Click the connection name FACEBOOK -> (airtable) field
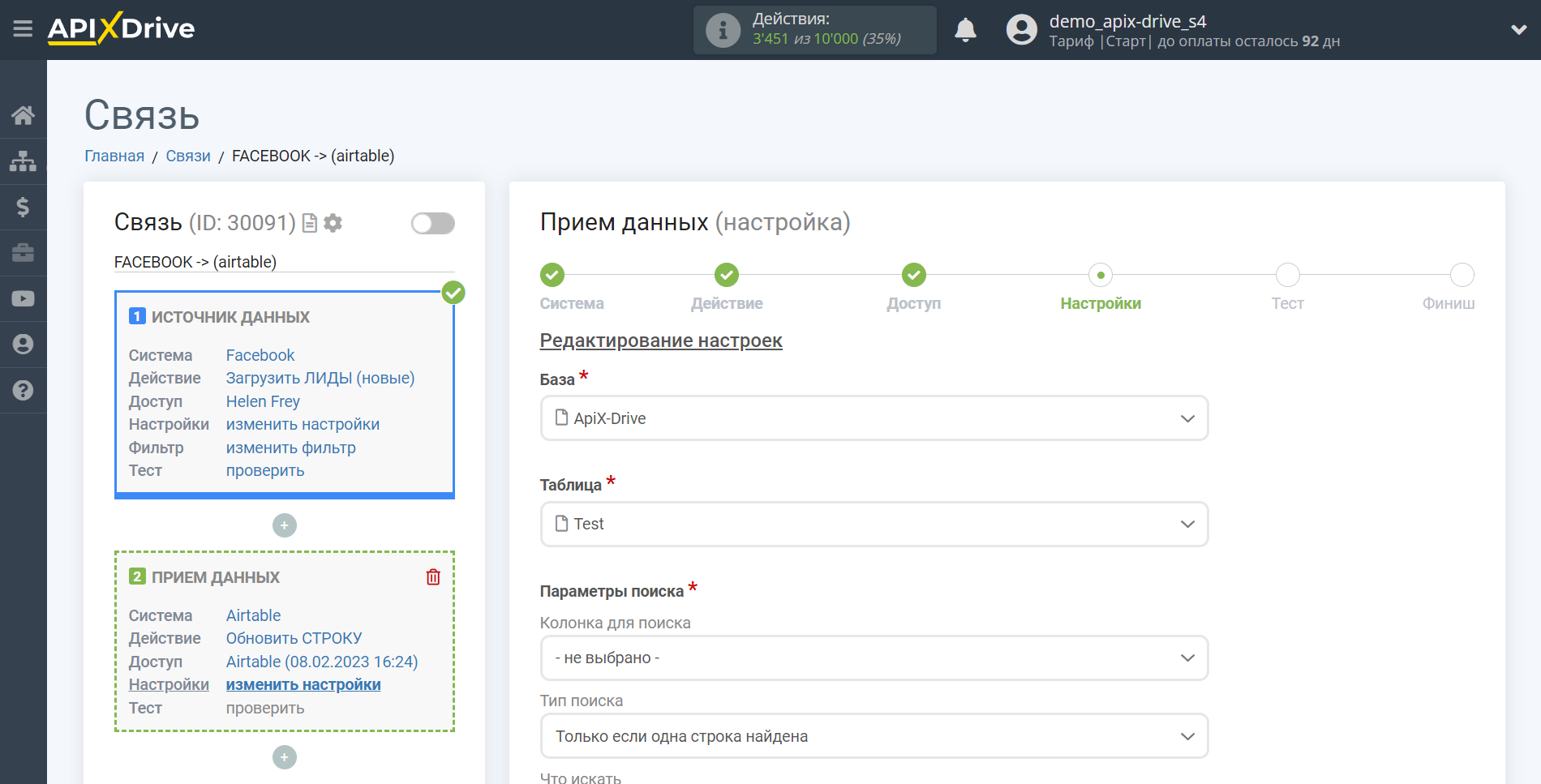Viewport: 1541px width, 784px height. (284, 262)
